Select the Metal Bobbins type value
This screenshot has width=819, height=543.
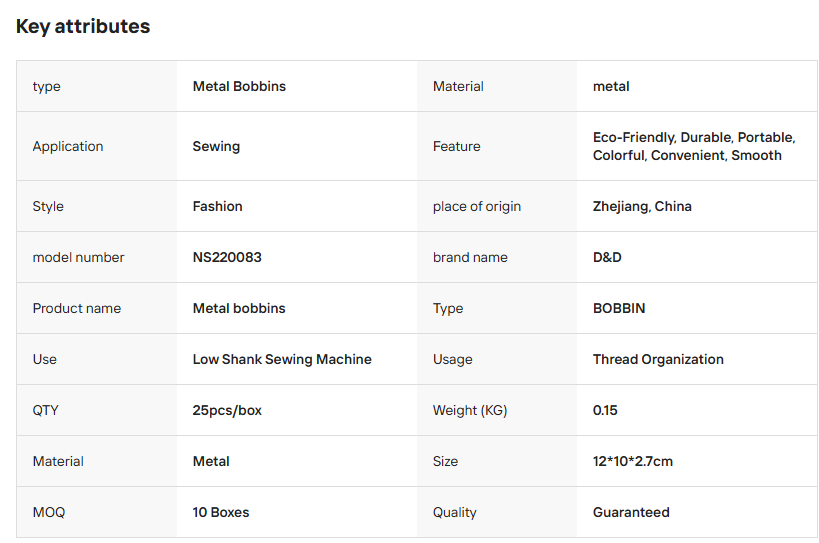pos(239,86)
